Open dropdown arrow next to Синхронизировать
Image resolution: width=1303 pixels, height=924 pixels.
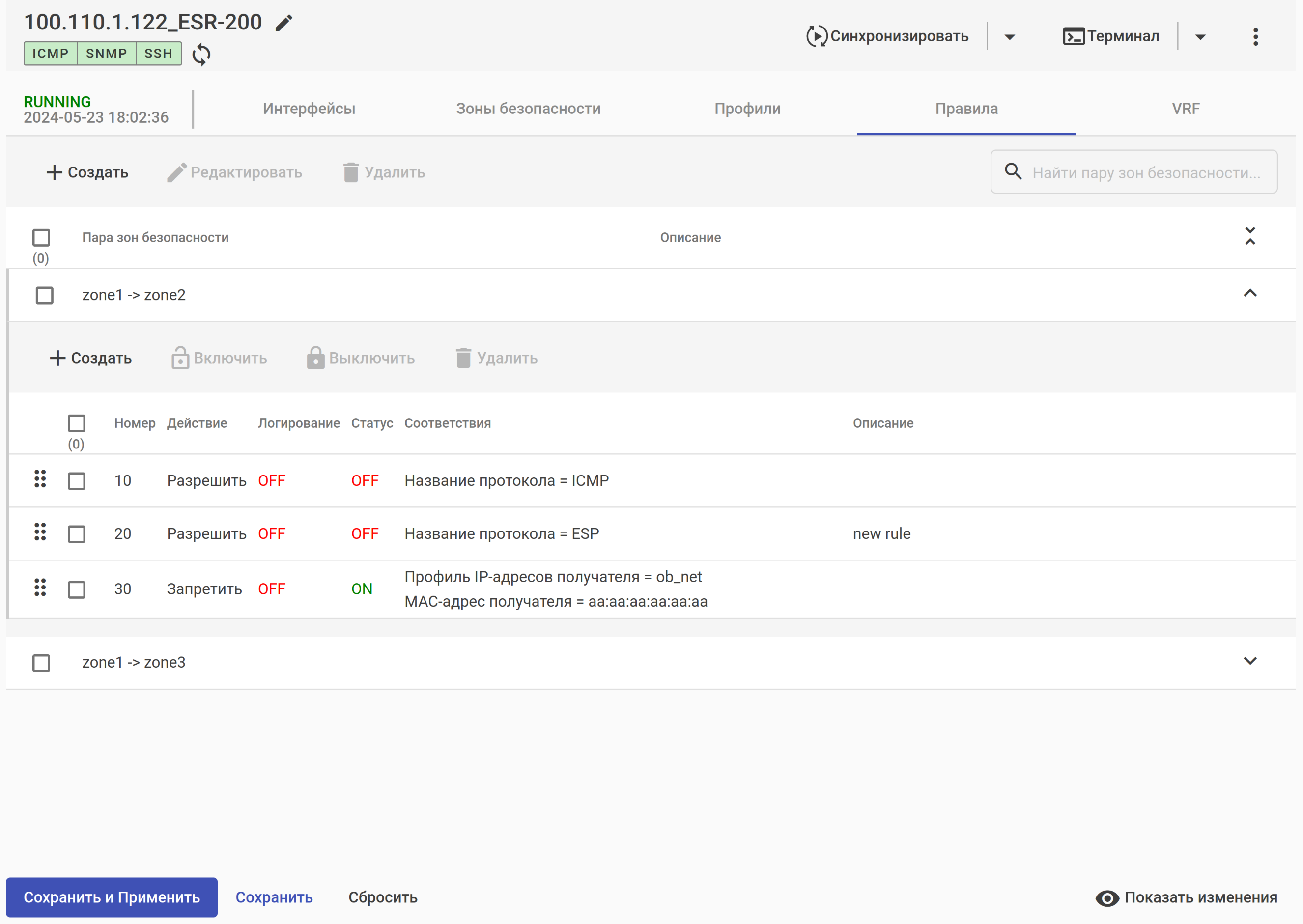[x=1009, y=37]
